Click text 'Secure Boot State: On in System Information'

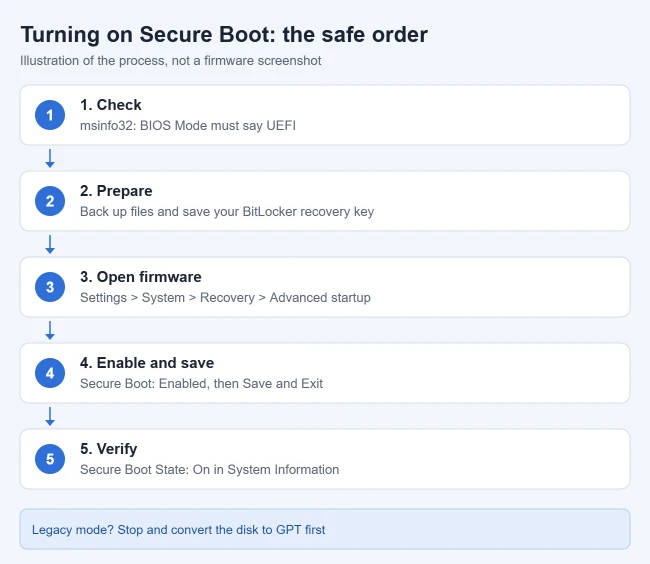click(209, 470)
